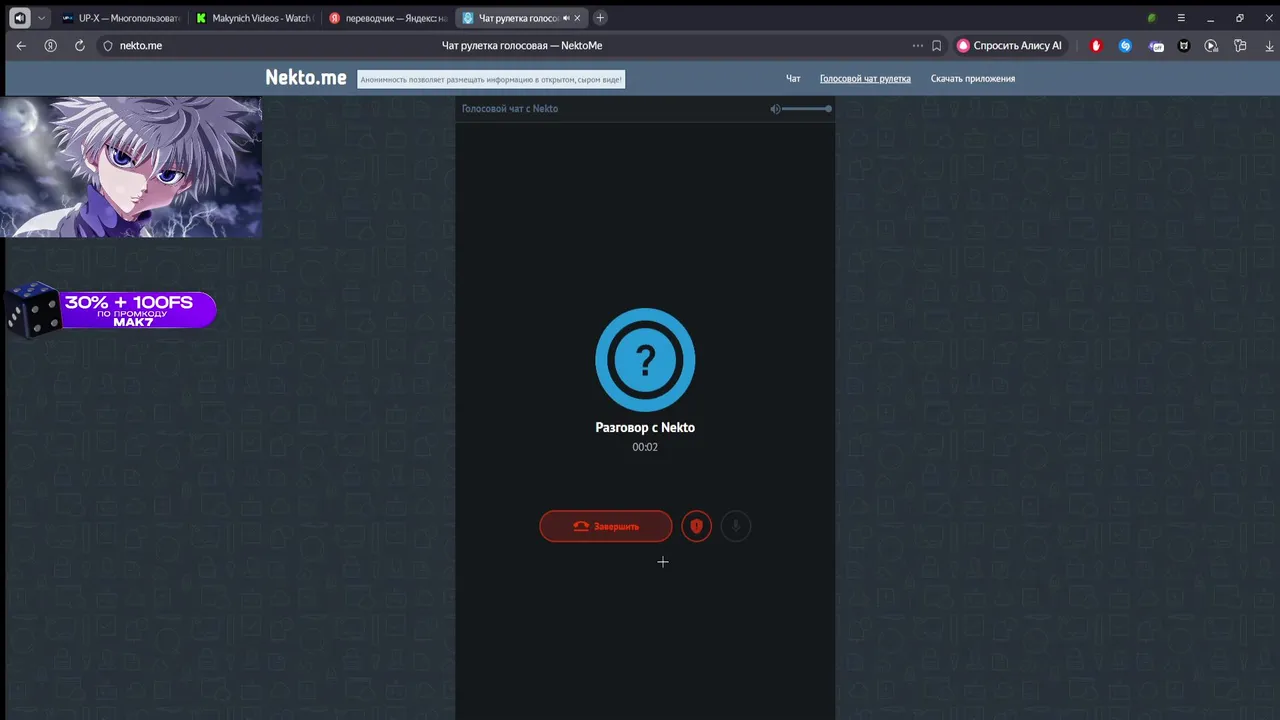The image size is (1280, 720).
Task: Click the anime character banner image
Action: click(131, 167)
